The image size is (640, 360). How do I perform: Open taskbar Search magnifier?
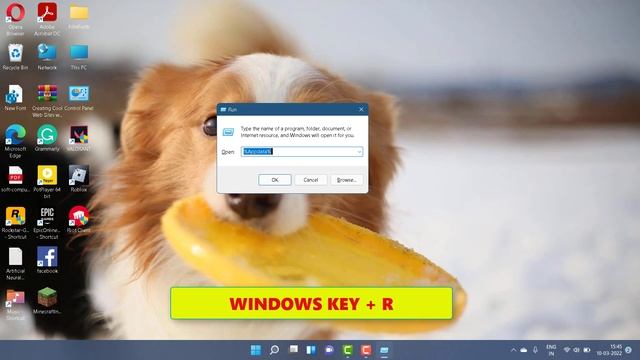[x=274, y=350]
